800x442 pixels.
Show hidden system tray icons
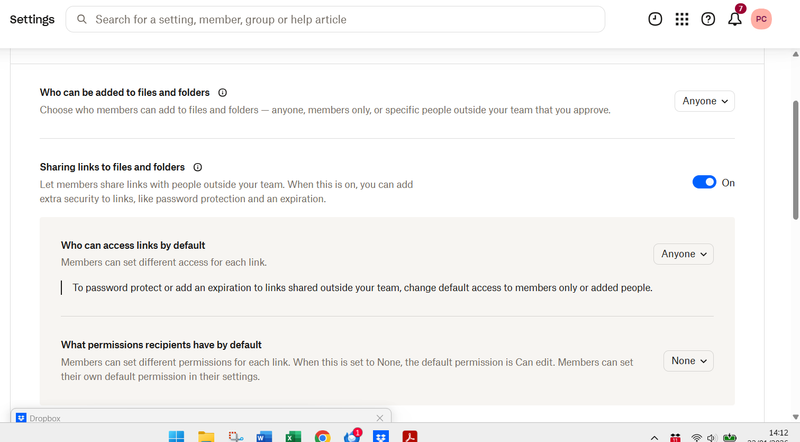coord(654,438)
